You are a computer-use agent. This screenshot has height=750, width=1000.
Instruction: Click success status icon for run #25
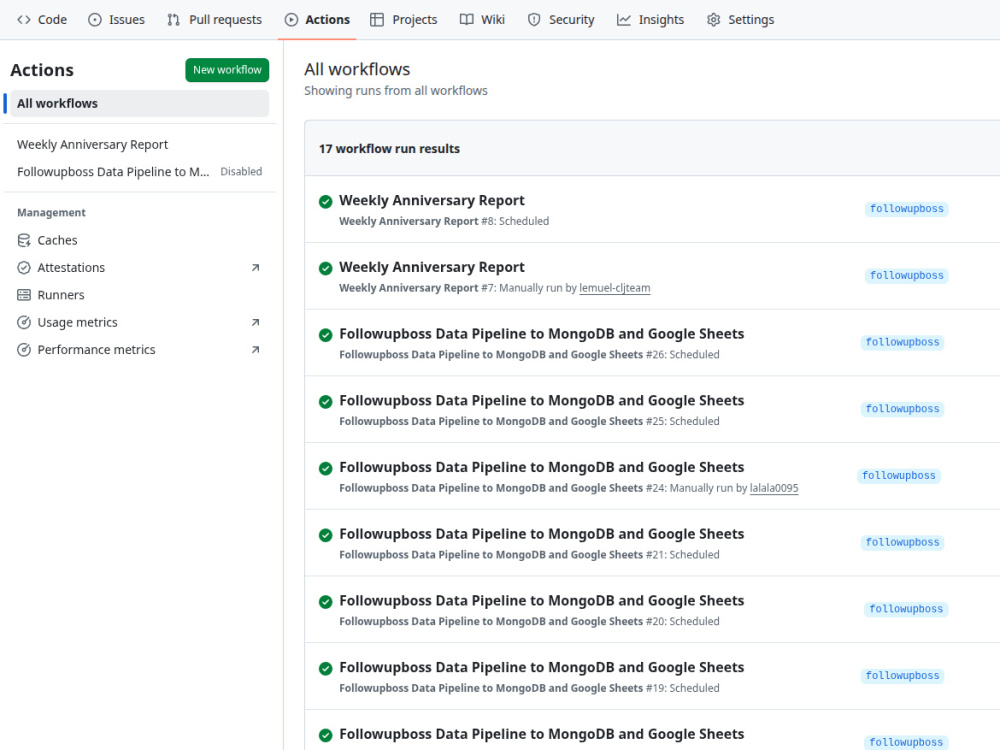[x=325, y=402]
